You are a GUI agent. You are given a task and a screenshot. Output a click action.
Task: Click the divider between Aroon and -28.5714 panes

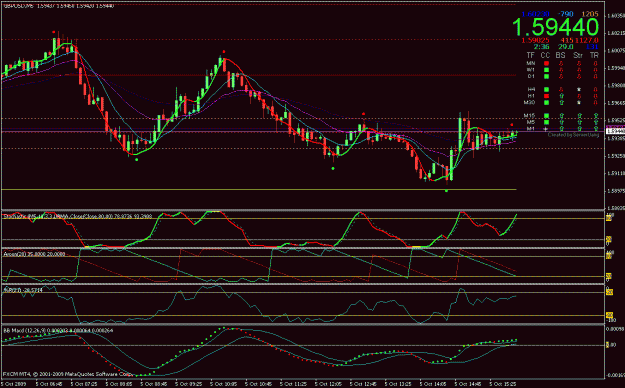click(303, 284)
